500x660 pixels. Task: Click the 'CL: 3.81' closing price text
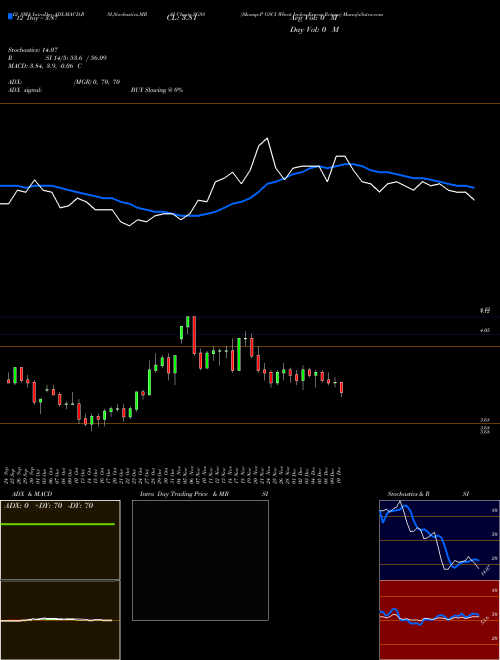point(182,19)
